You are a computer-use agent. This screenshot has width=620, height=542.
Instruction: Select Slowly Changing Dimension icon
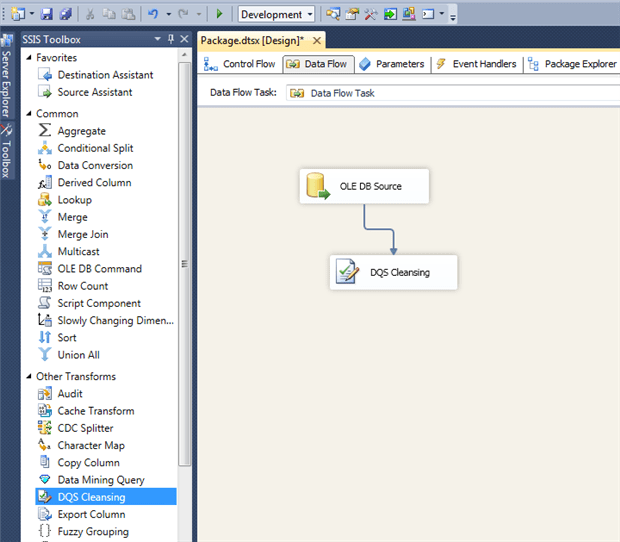pos(45,320)
